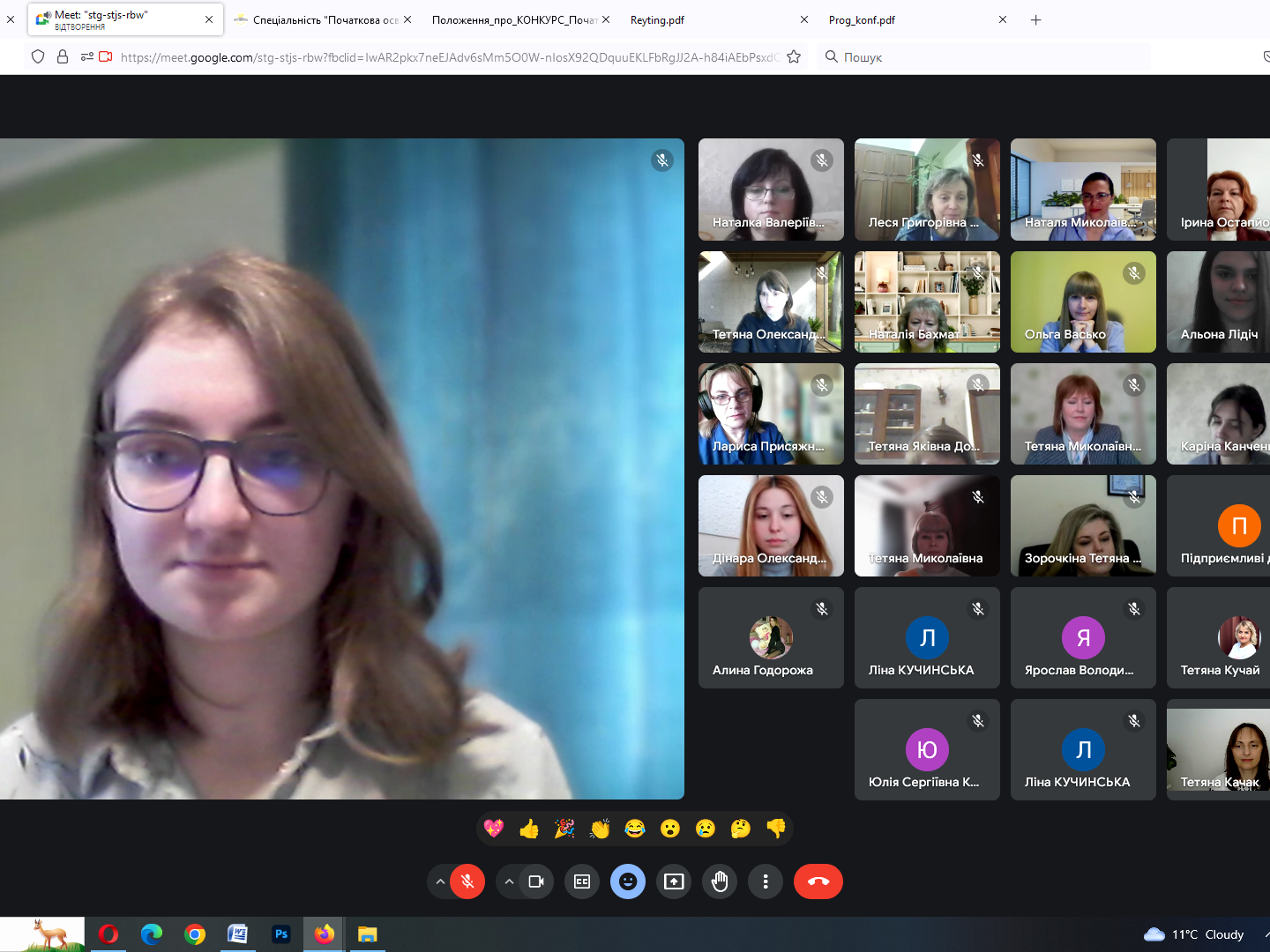Hide the emoji reactions bar

(628, 881)
